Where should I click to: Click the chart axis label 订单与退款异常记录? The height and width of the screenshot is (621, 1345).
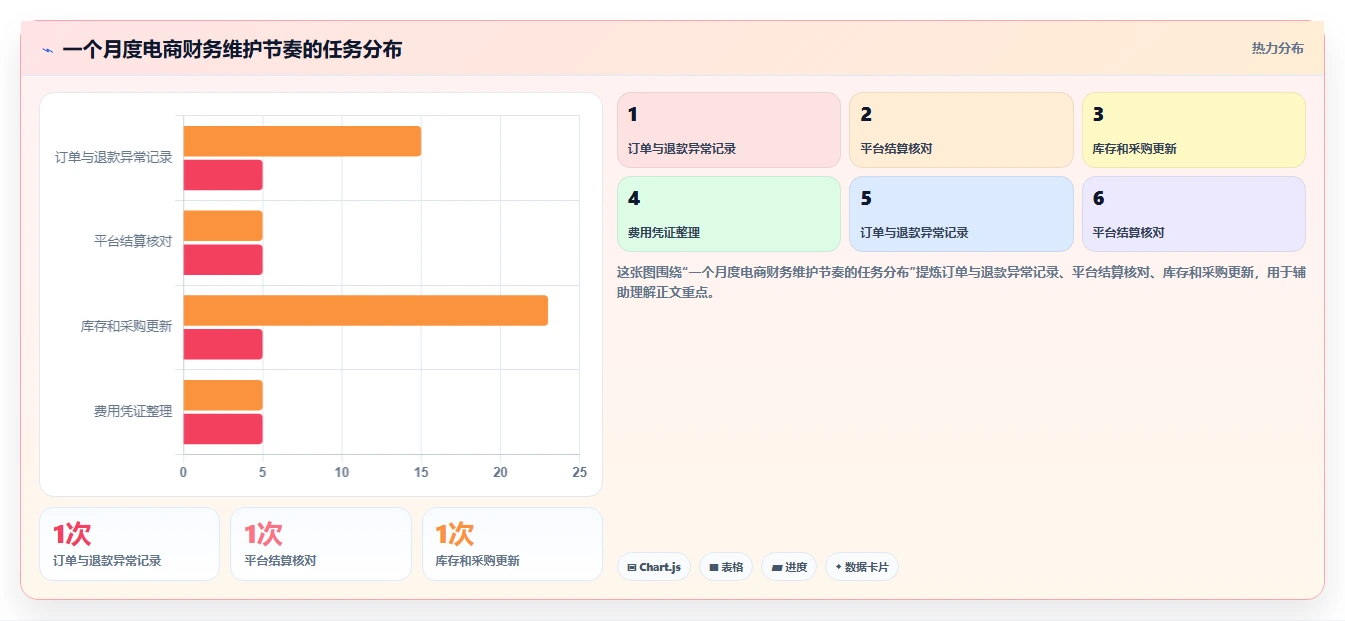tap(114, 157)
